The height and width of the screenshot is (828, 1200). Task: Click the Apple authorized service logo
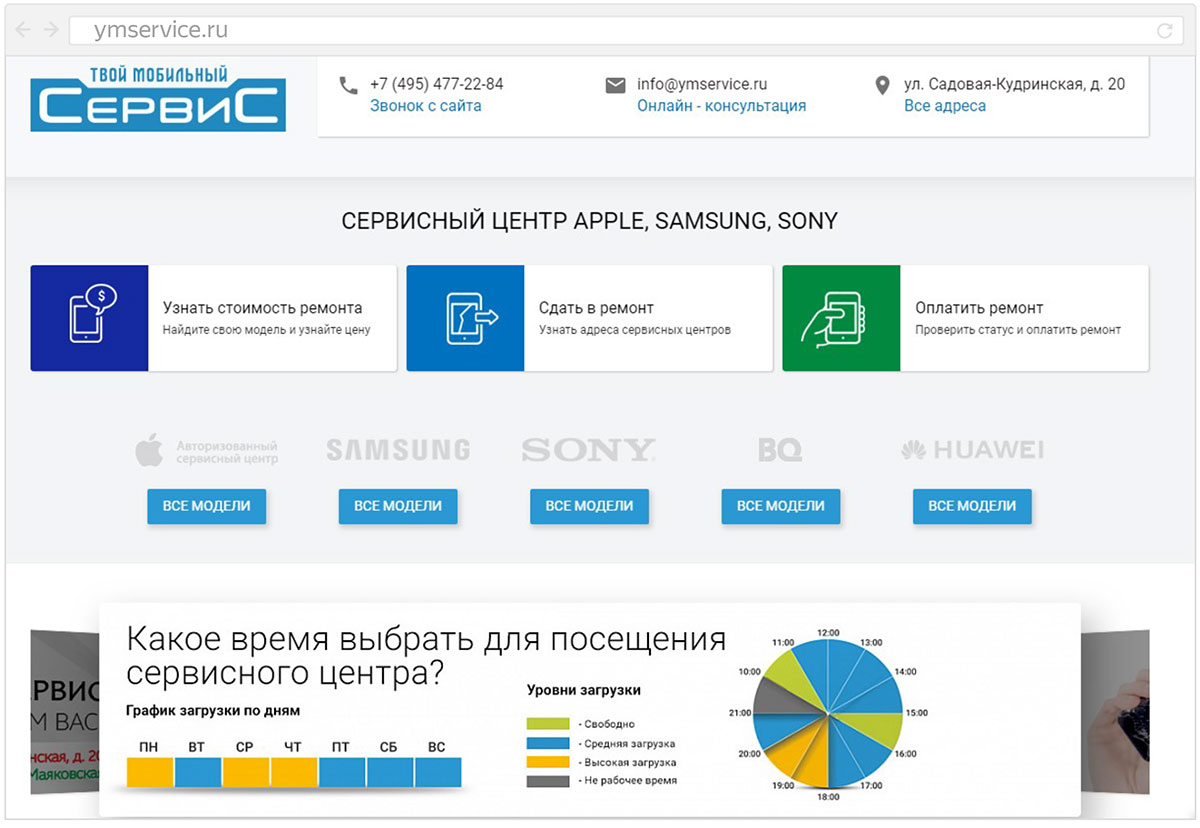207,451
